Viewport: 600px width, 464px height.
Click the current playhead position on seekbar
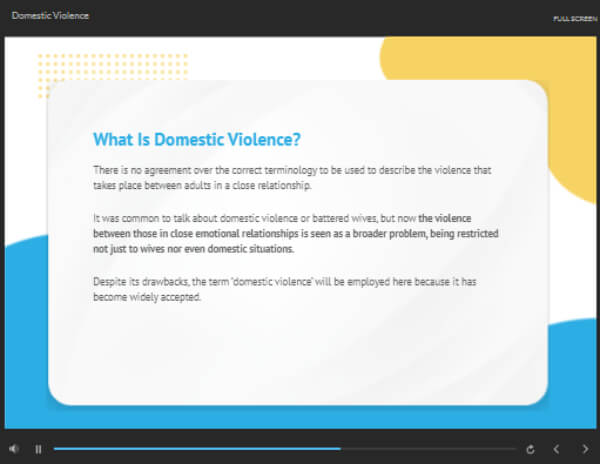pos(340,449)
